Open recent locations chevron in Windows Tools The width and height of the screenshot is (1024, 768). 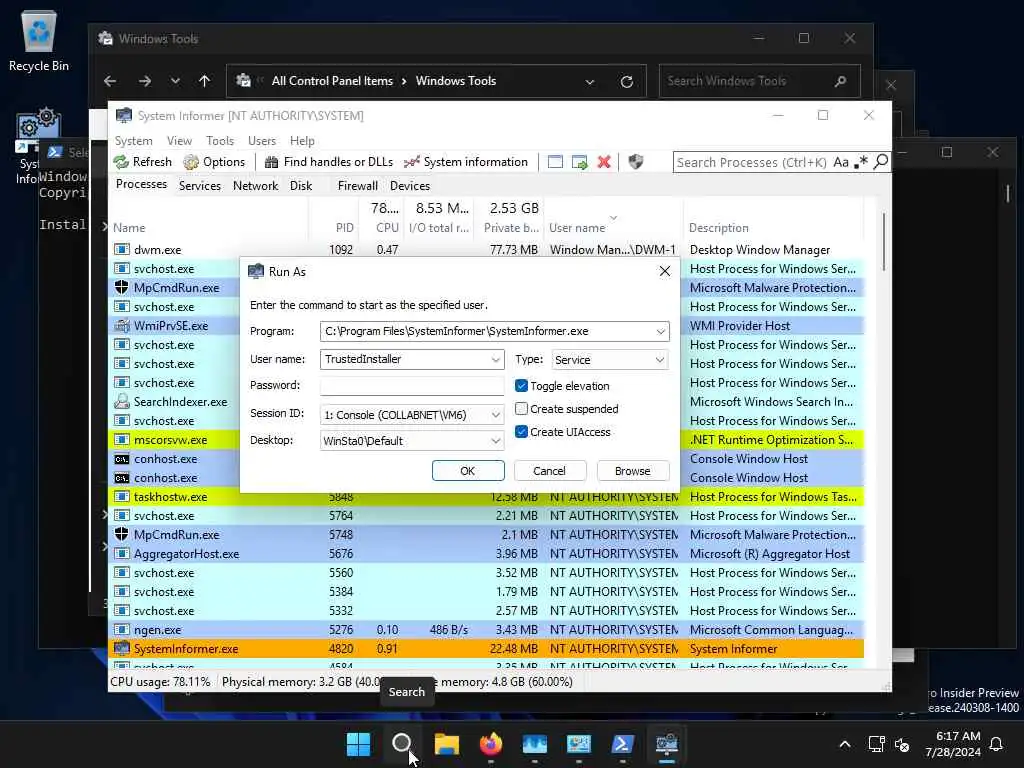point(175,81)
